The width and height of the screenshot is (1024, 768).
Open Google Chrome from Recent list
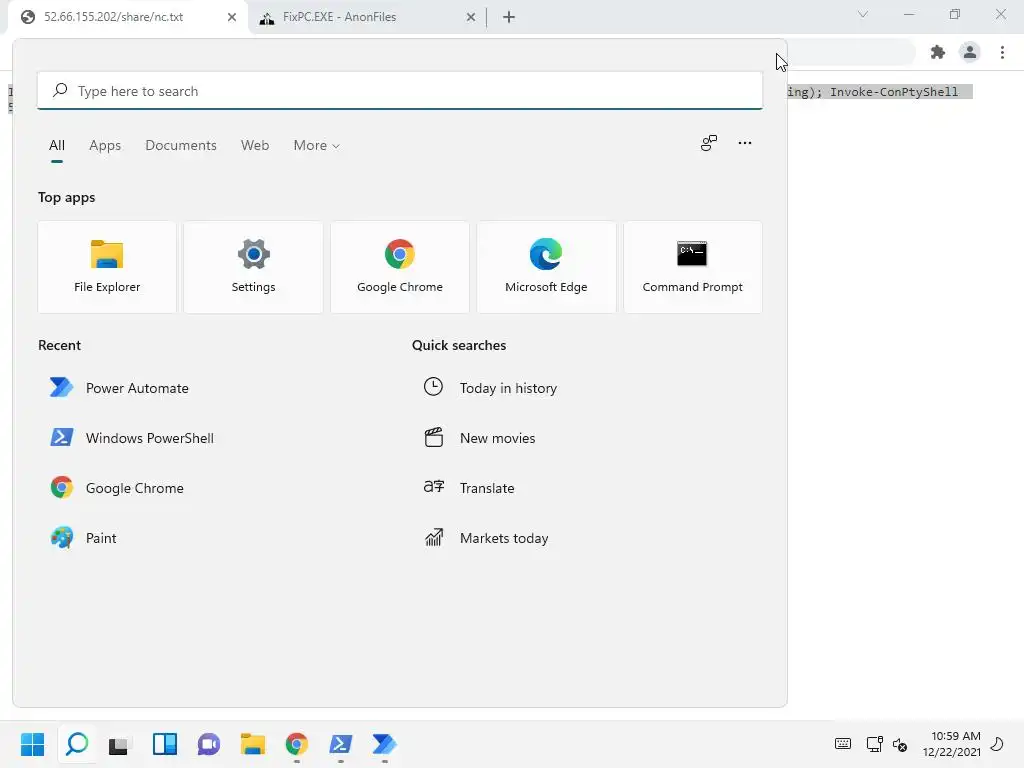[117, 488]
